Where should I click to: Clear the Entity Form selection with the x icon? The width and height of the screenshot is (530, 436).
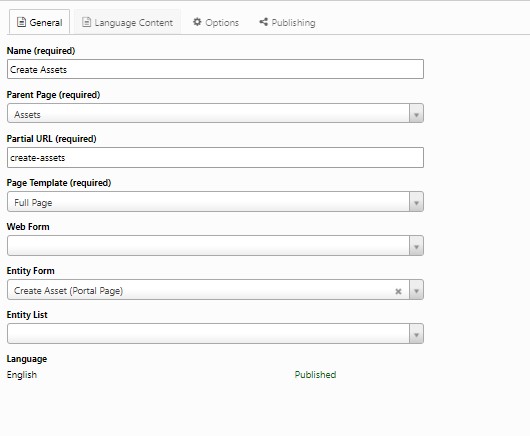tap(398, 291)
